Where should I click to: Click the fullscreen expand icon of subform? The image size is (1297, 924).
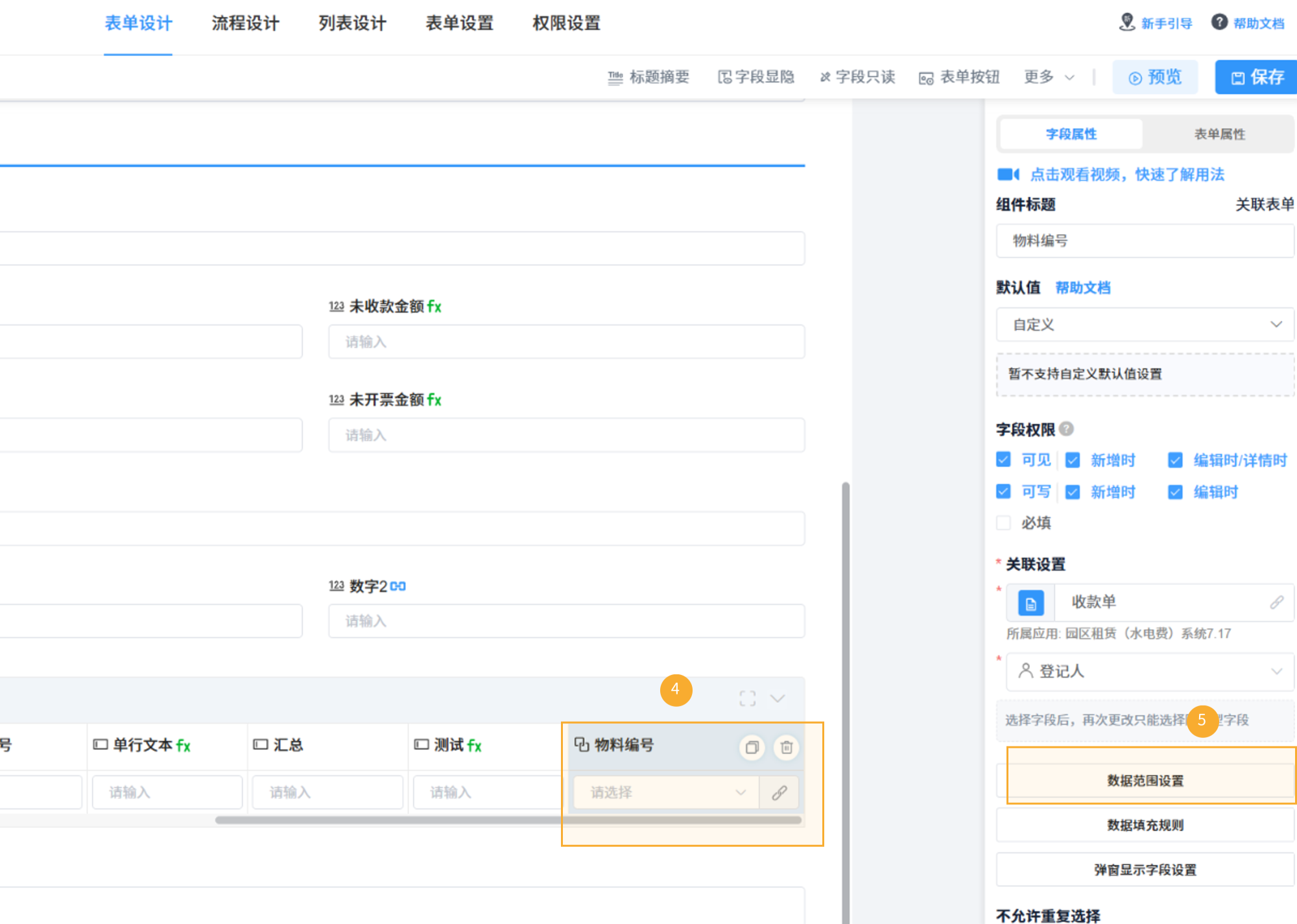pos(748,698)
